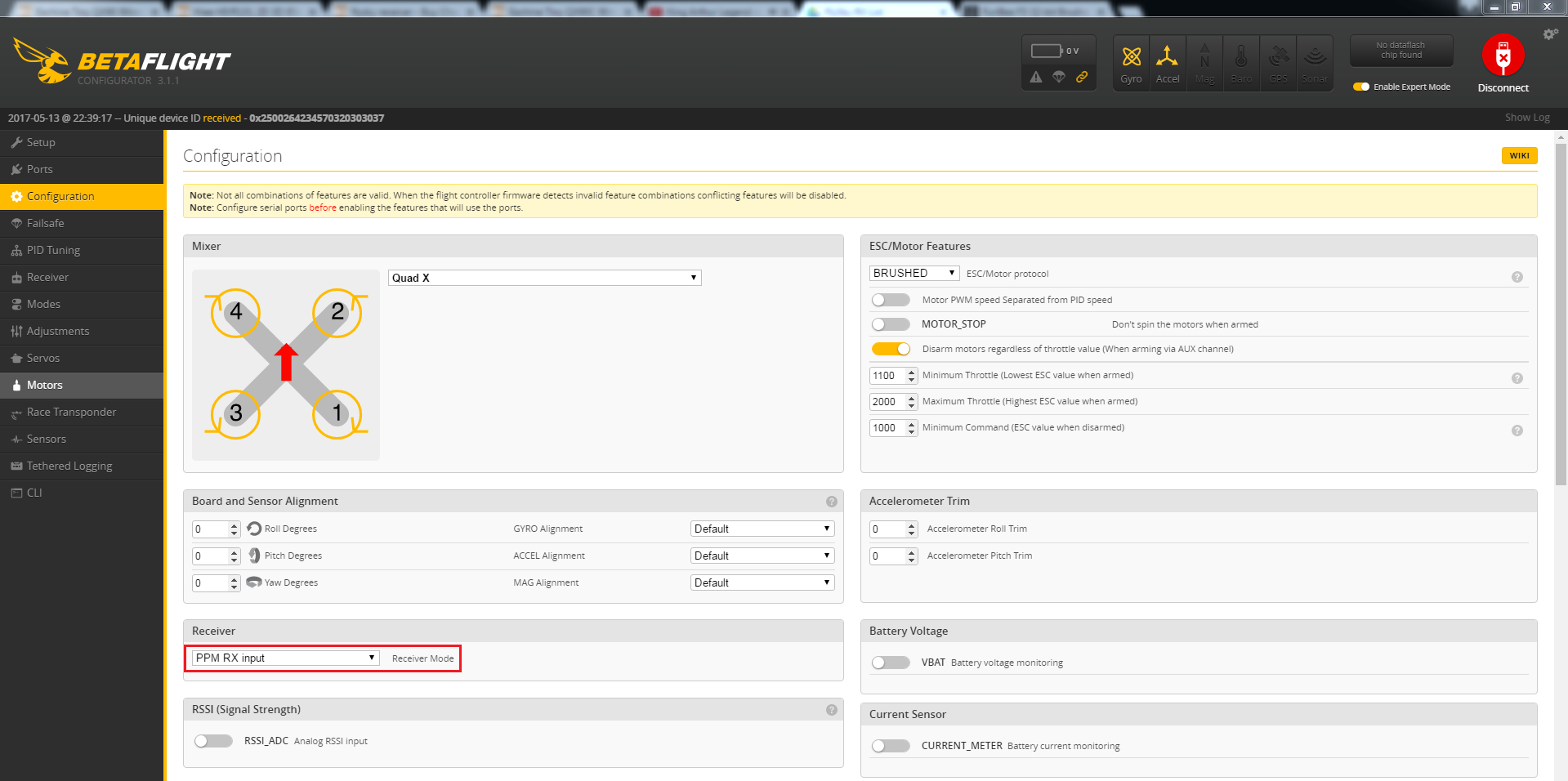This screenshot has height=781, width=1568.
Task: Open the PPM RX input Receiver Mode dropdown
Action: pos(286,658)
